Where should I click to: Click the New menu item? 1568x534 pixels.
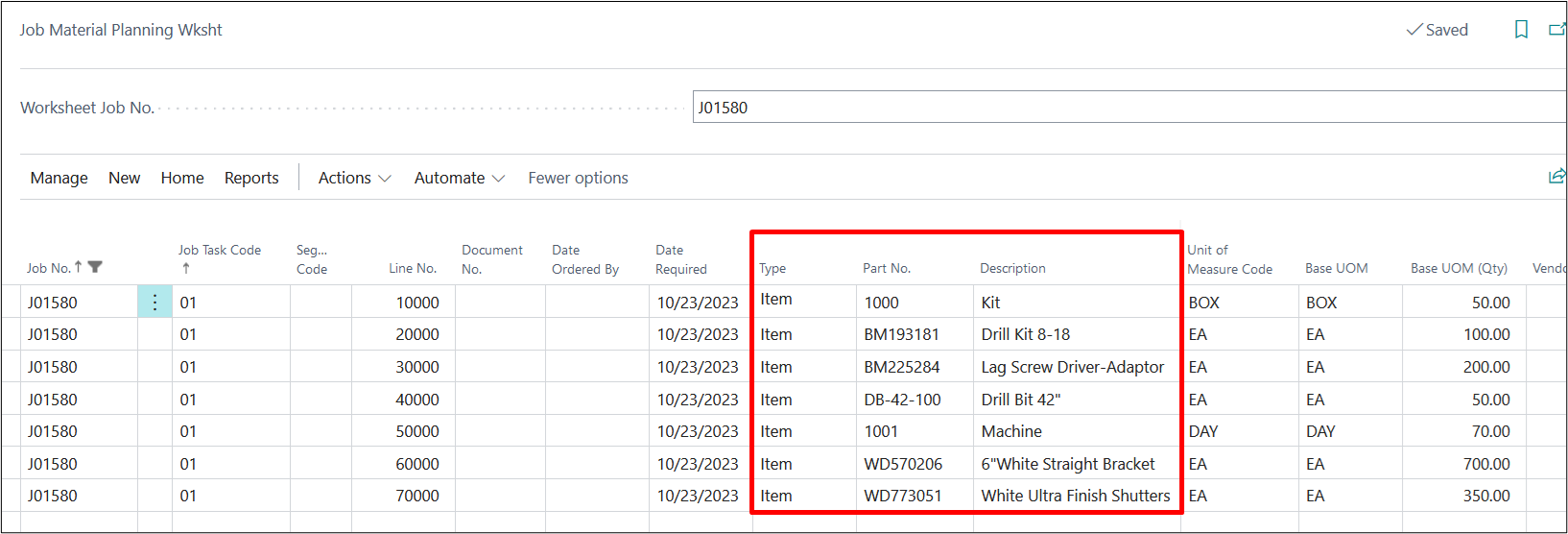[124, 178]
